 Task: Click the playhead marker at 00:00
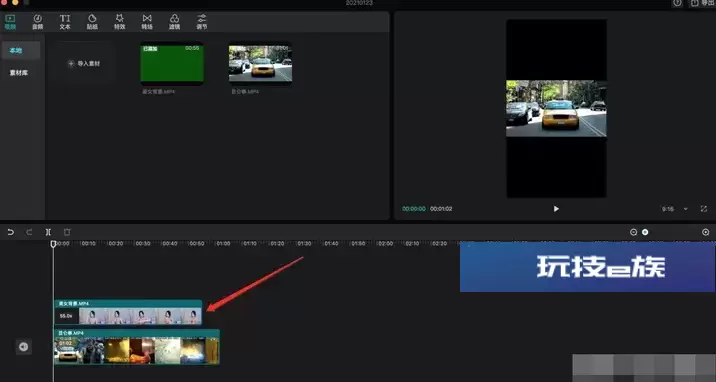coord(53,244)
